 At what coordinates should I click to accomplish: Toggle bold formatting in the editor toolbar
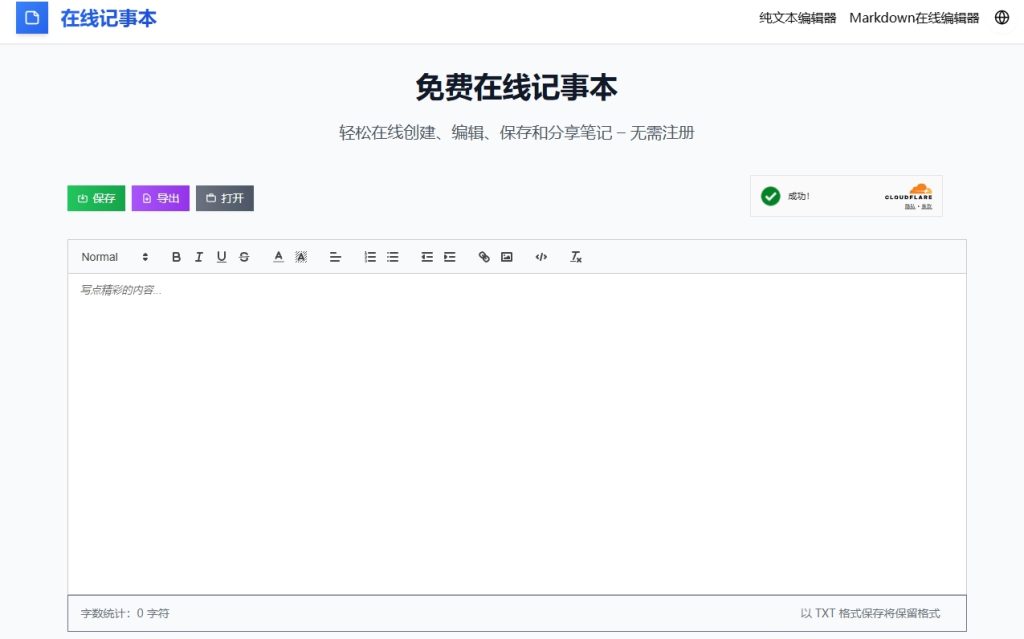click(x=176, y=257)
